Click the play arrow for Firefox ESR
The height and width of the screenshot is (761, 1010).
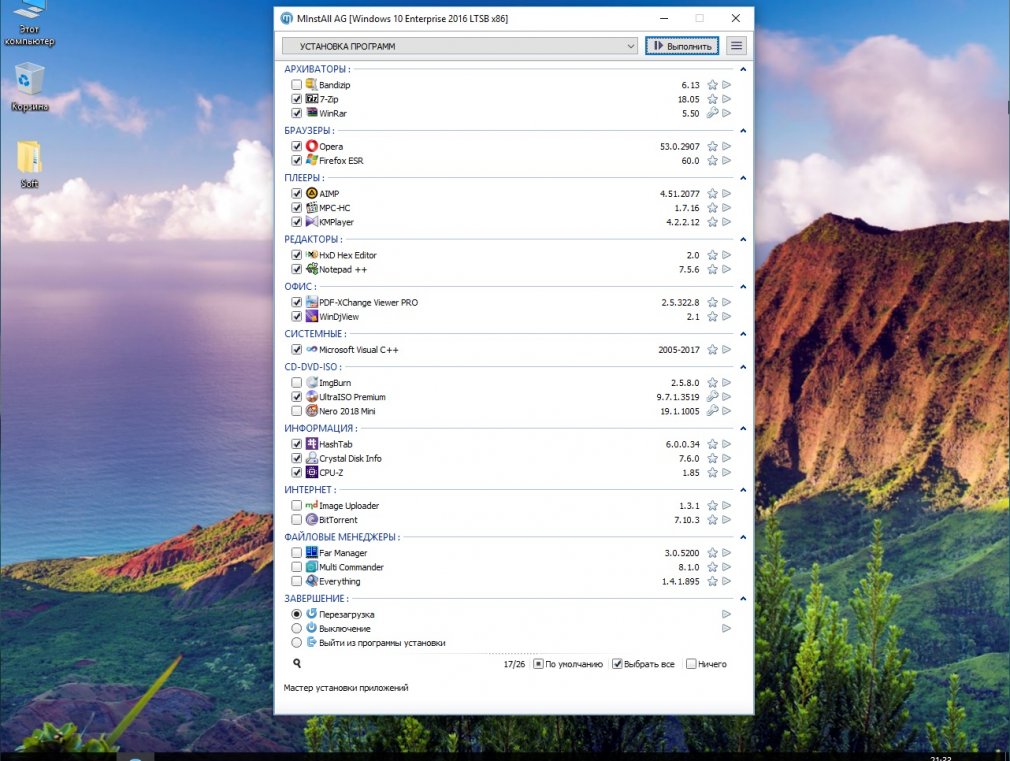(x=727, y=160)
